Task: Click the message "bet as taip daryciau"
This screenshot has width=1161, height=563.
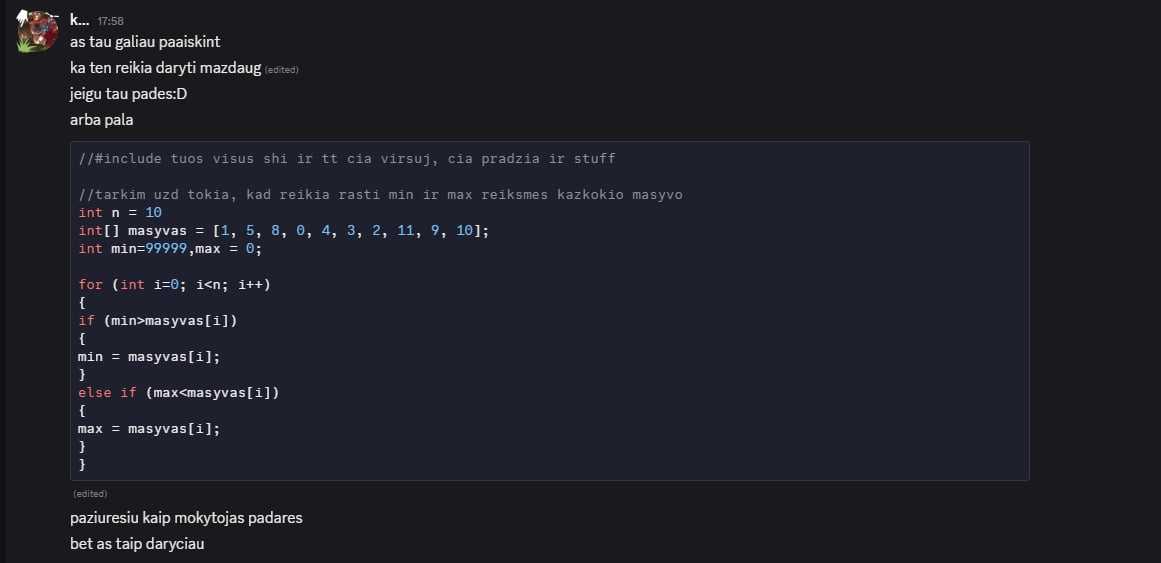Action: pyautogui.click(x=137, y=544)
